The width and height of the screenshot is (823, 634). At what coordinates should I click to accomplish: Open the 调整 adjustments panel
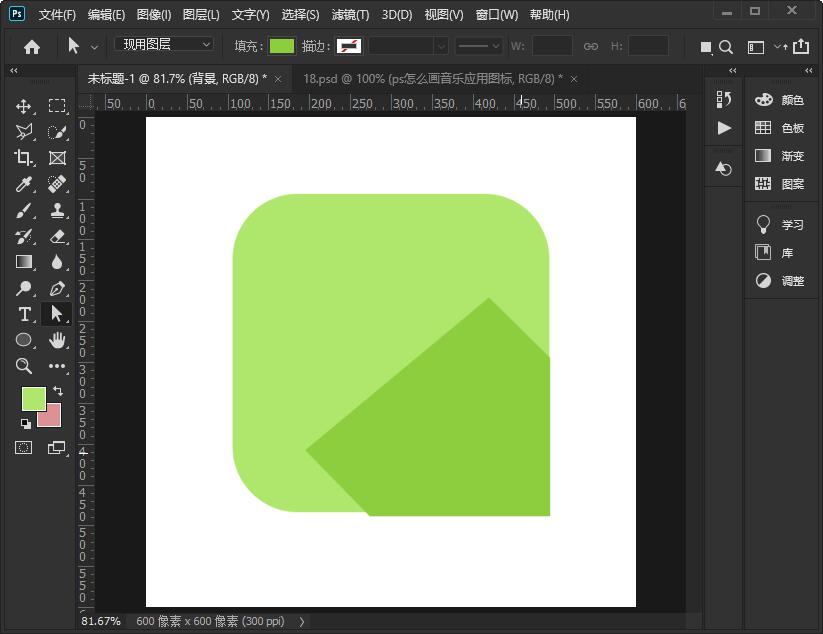(781, 281)
